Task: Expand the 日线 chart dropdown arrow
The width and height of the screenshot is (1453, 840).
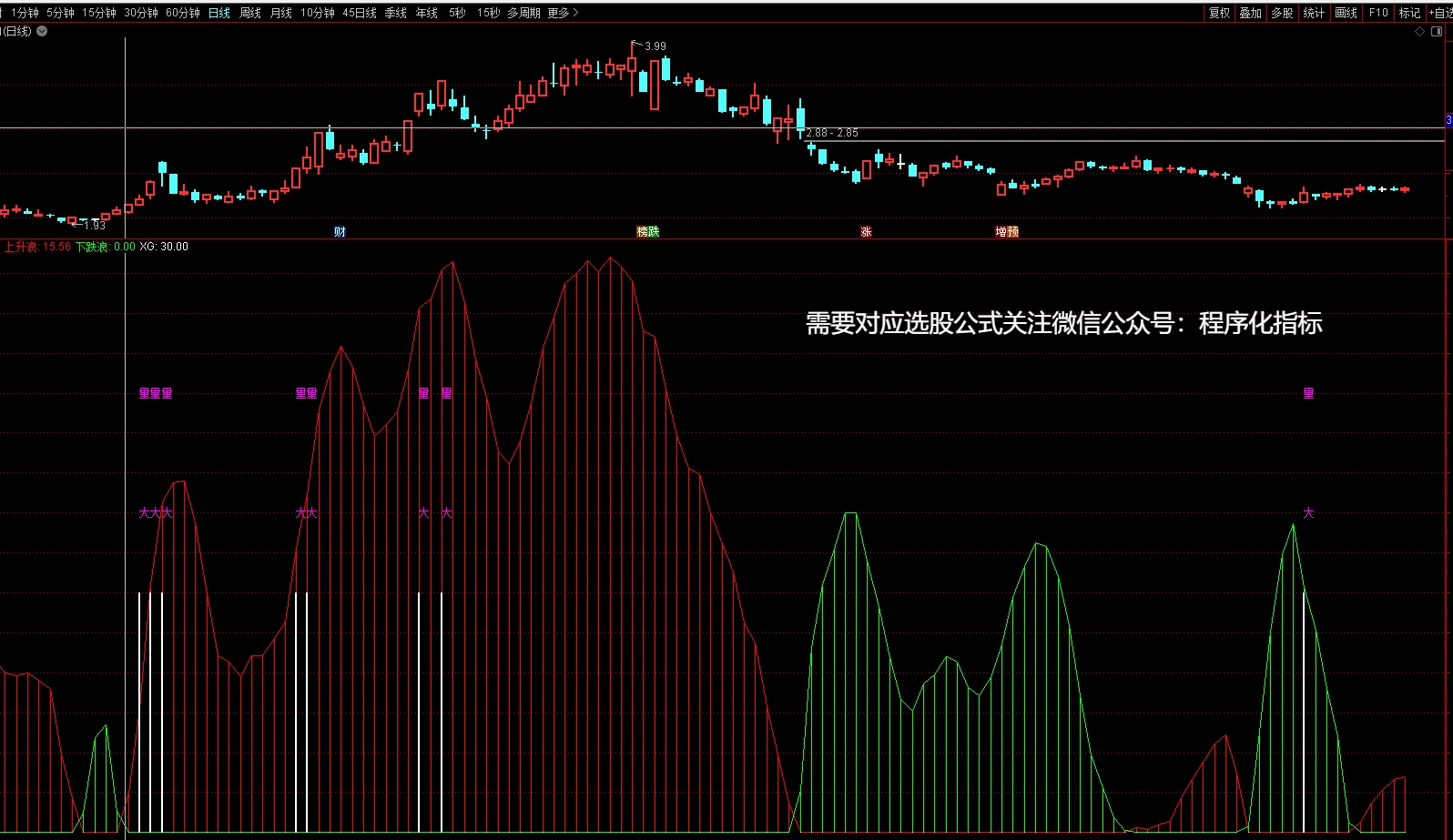Action: 42,31
